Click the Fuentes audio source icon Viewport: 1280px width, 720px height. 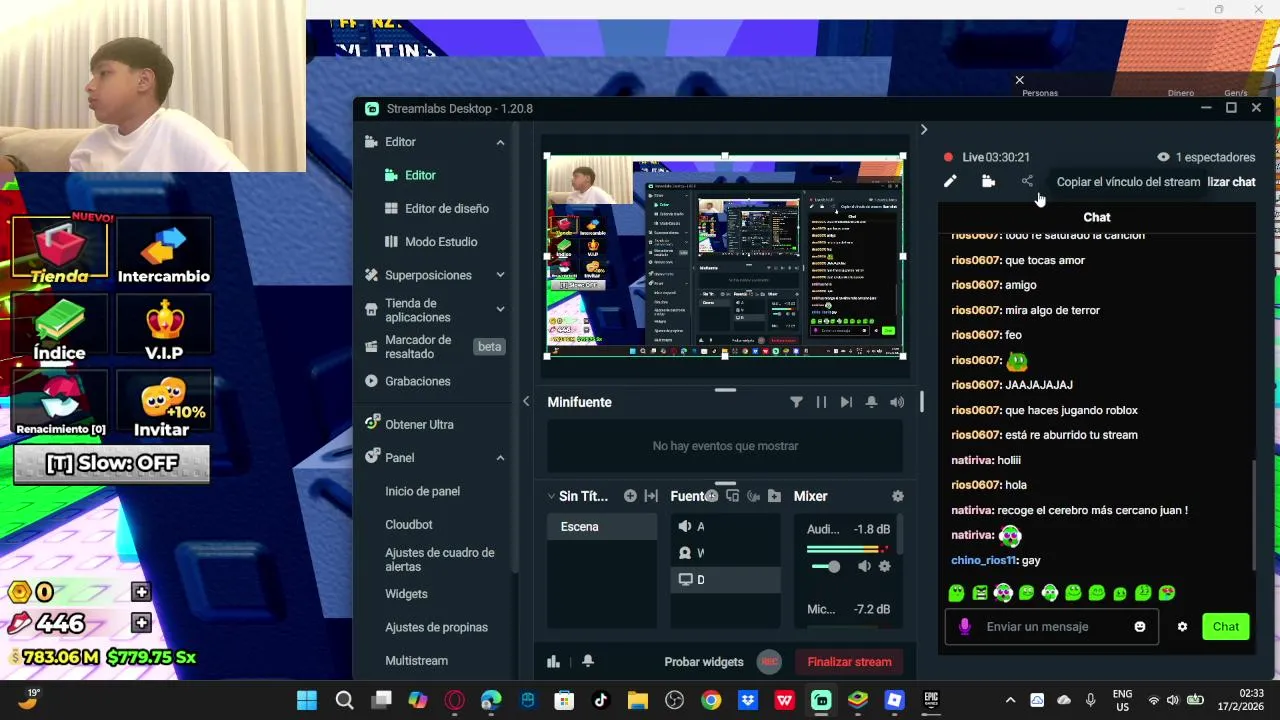[753, 496]
